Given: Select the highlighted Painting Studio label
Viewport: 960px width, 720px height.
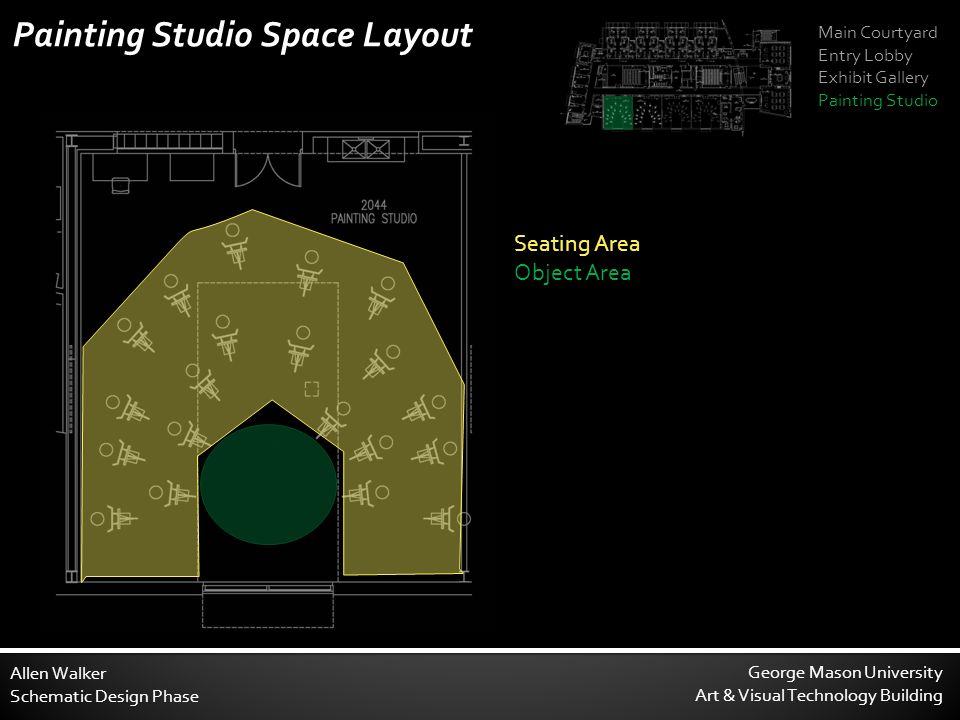Looking at the screenshot, I should pyautogui.click(x=877, y=100).
